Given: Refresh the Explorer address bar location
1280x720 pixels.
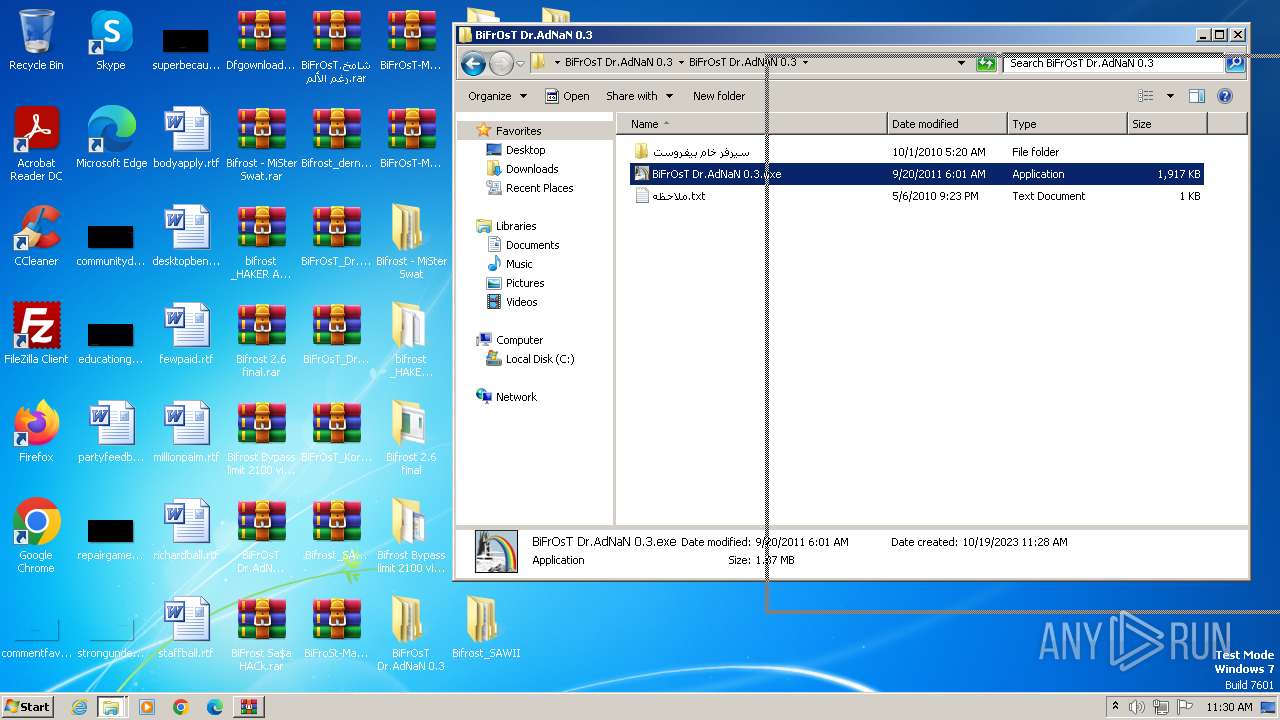Looking at the screenshot, I should tap(986, 63).
